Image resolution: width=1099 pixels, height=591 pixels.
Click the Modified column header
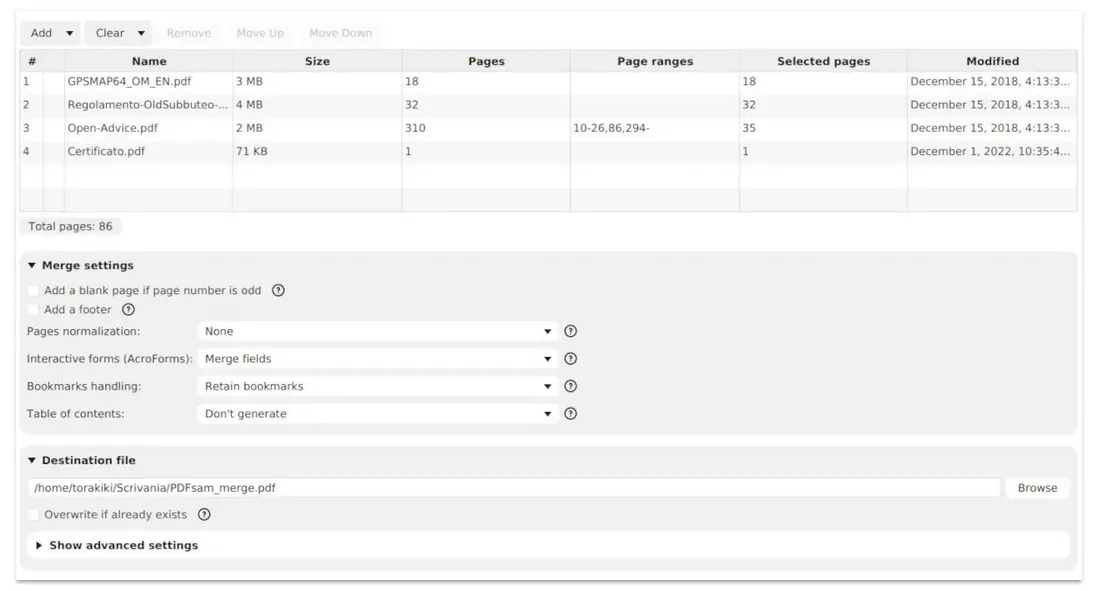pyautogui.click(x=992, y=61)
